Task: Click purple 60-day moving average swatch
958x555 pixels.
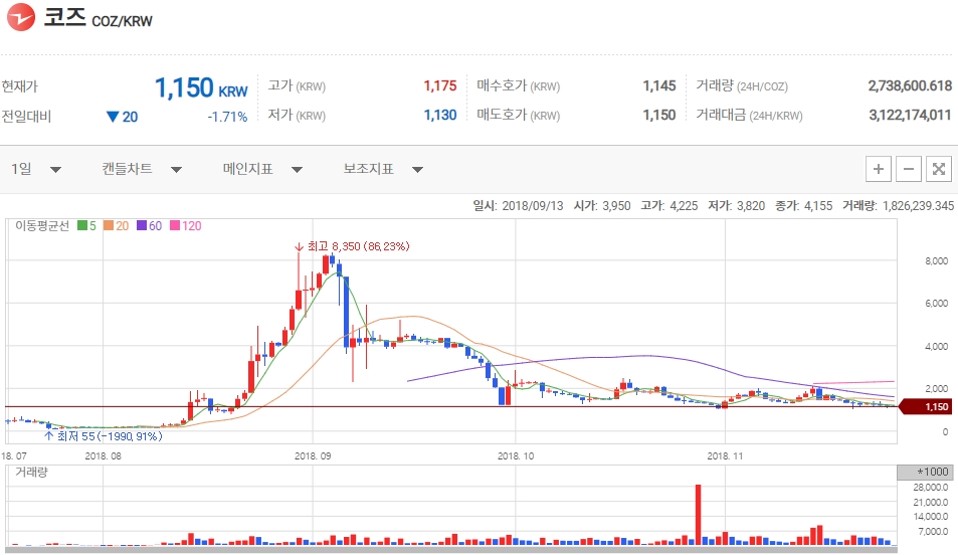Action: point(142,226)
